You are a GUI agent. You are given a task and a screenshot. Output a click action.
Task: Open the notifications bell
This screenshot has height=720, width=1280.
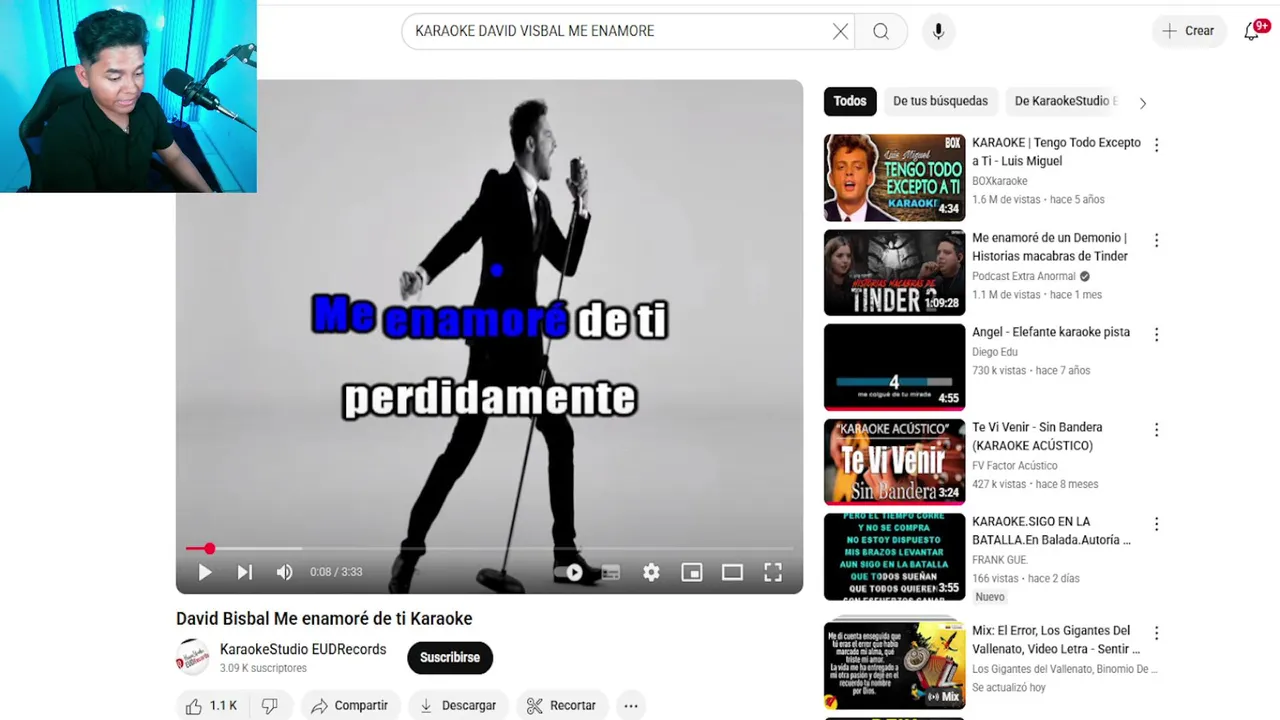coord(1252,31)
